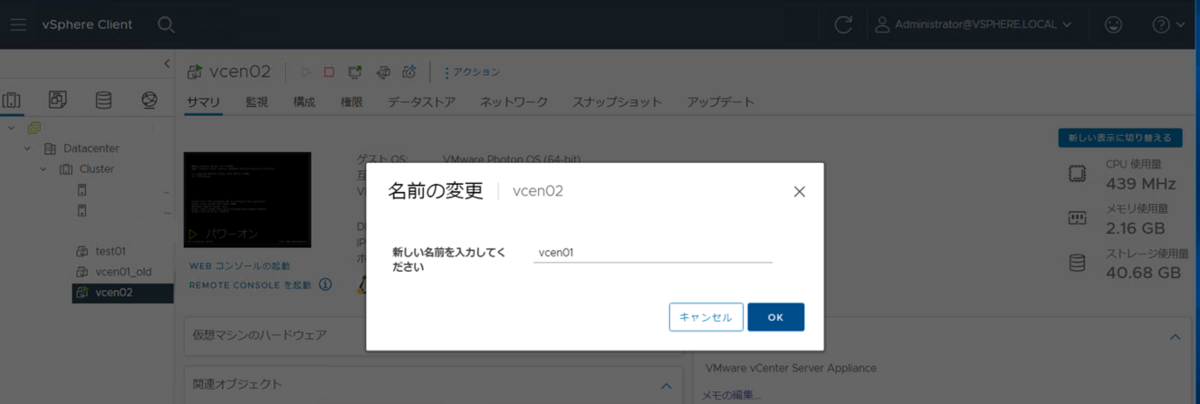Select Datacenter in the inventory tree

91,148
